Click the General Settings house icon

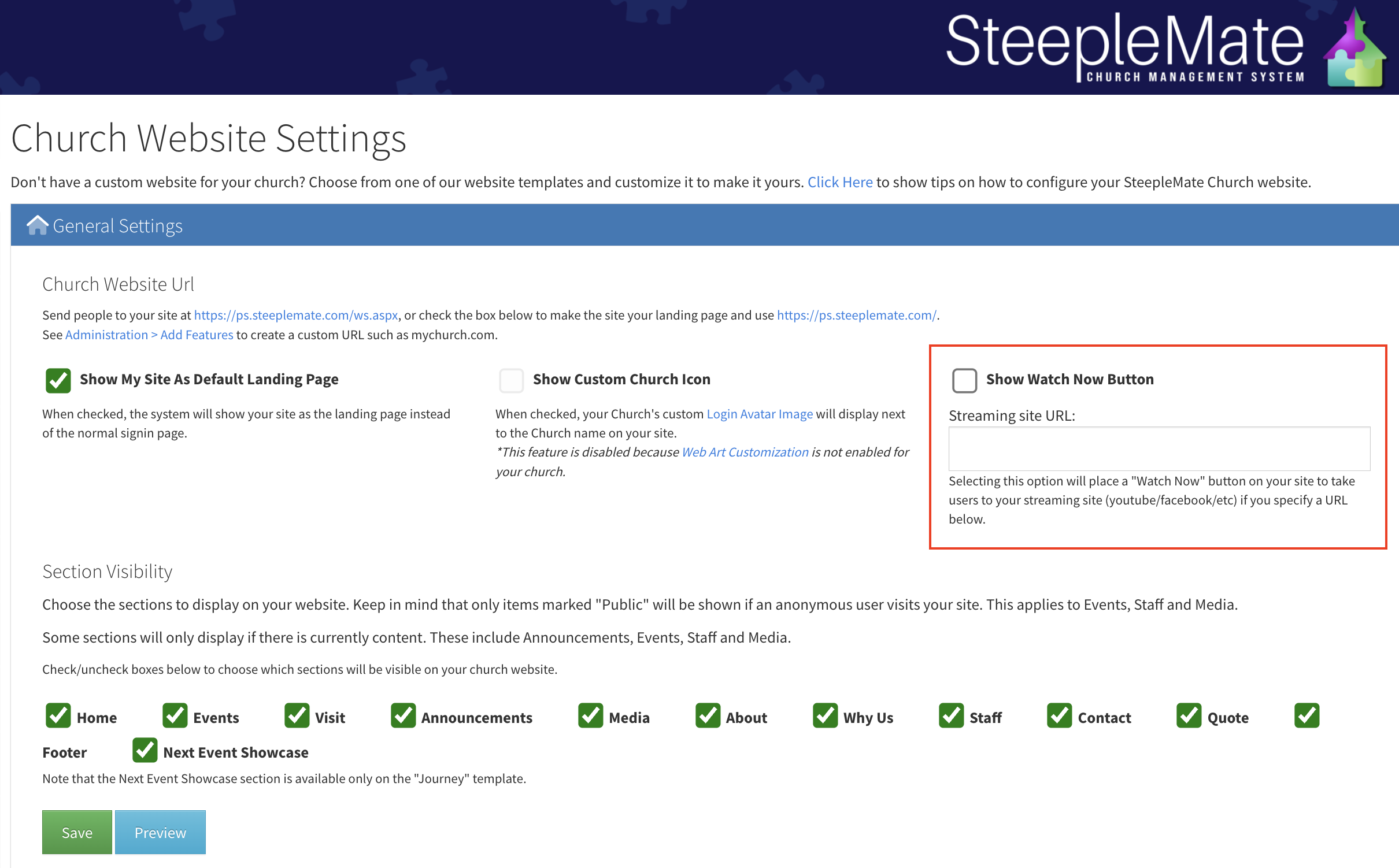tap(38, 225)
